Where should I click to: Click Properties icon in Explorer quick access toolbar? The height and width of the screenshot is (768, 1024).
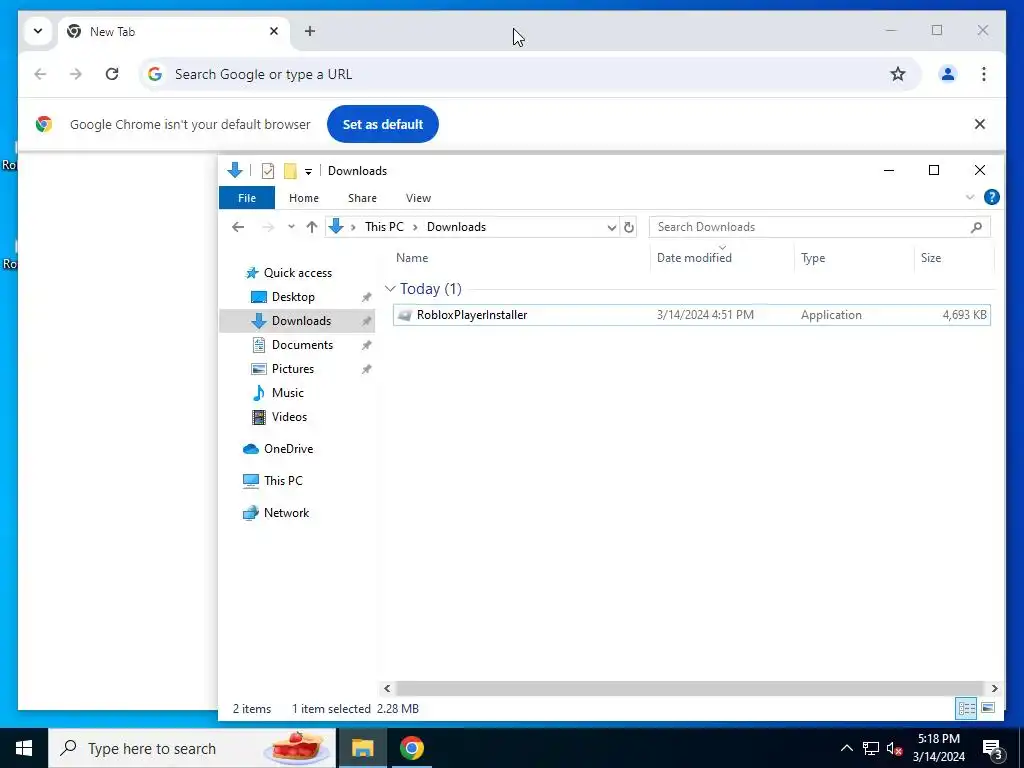(268, 171)
